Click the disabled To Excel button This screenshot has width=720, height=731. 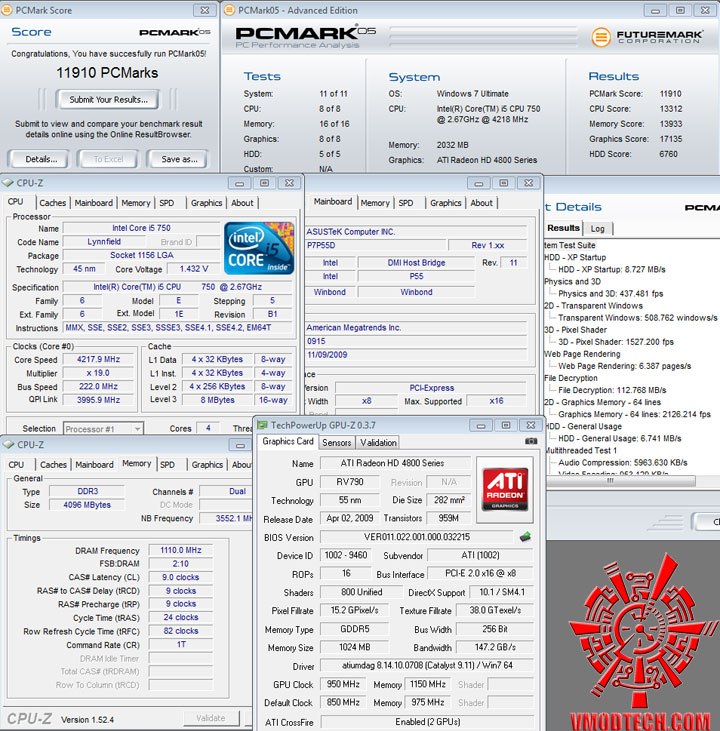108,159
